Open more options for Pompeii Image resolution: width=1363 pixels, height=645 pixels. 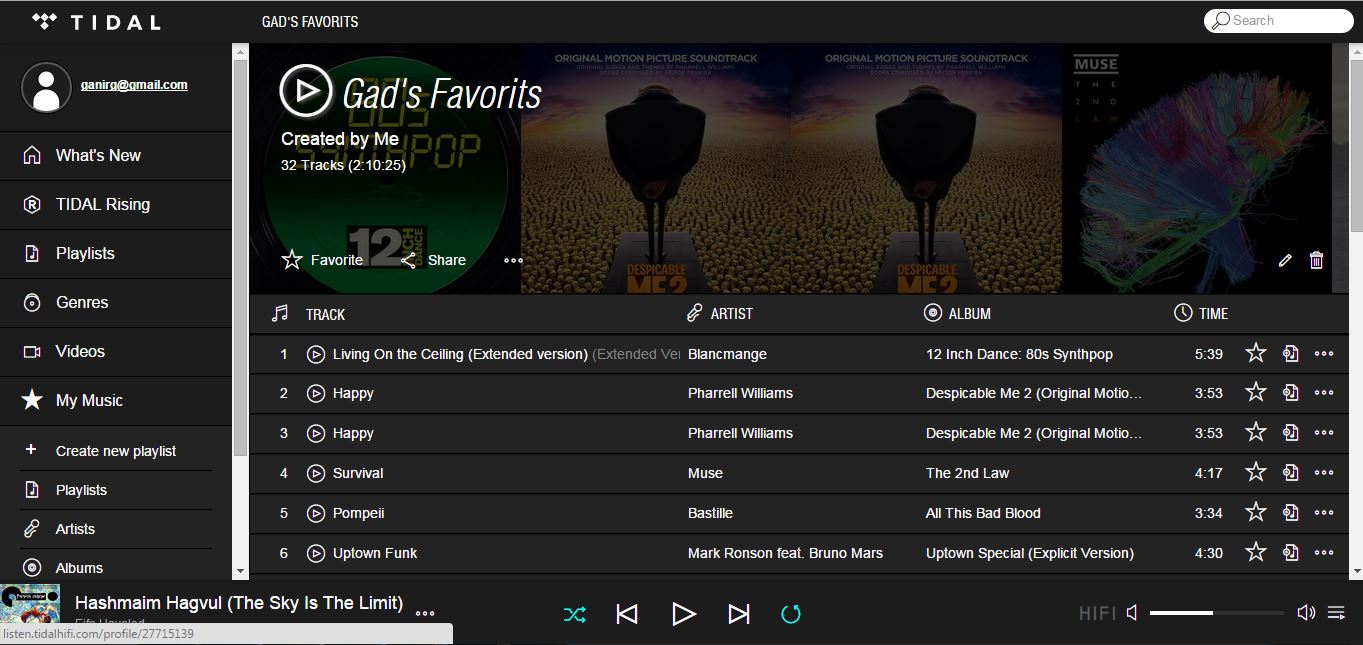[x=1324, y=513]
